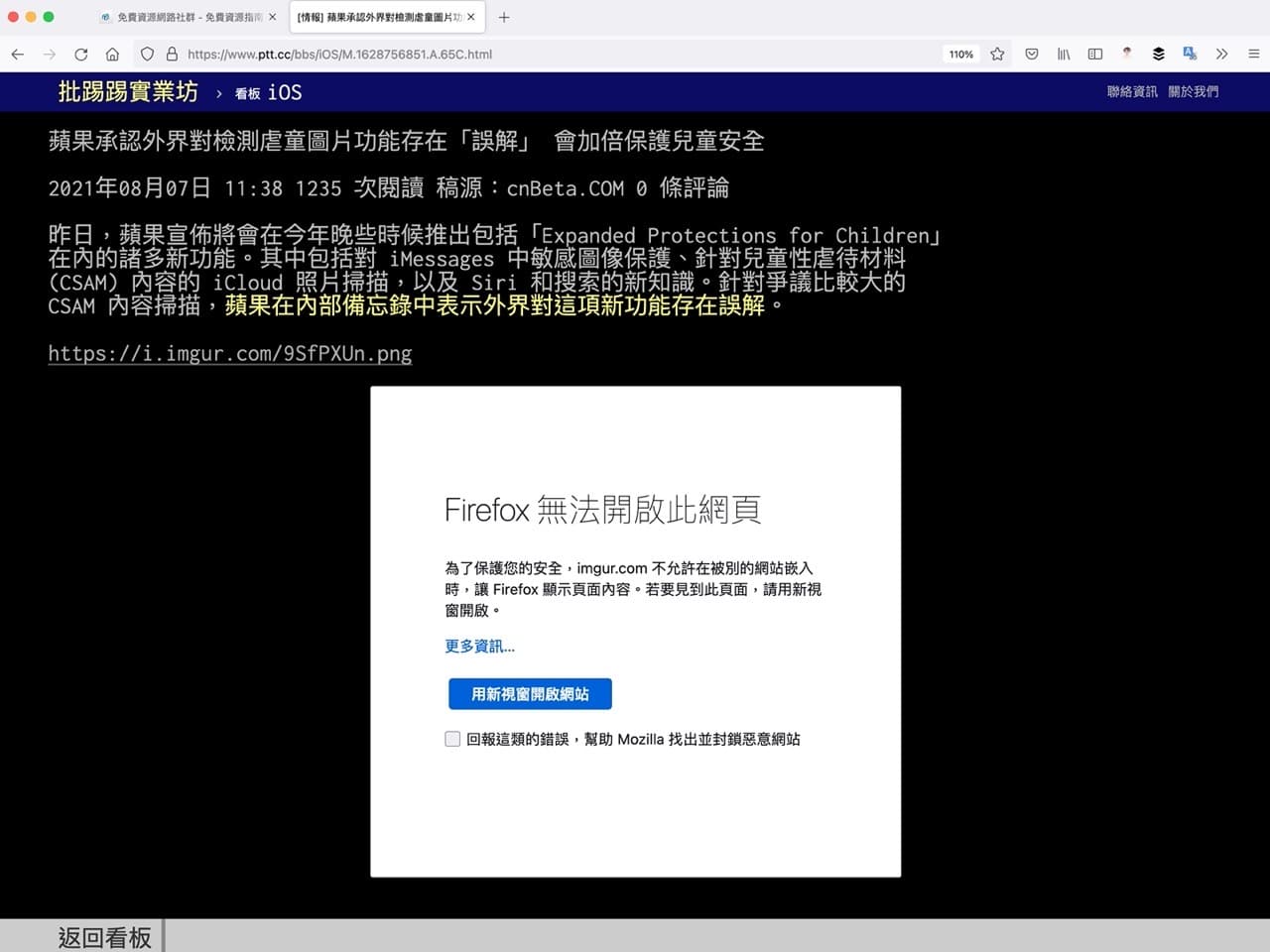Screen dimensions: 1270x952
Task: Open the Firefox hamburger menu
Action: (x=1253, y=54)
